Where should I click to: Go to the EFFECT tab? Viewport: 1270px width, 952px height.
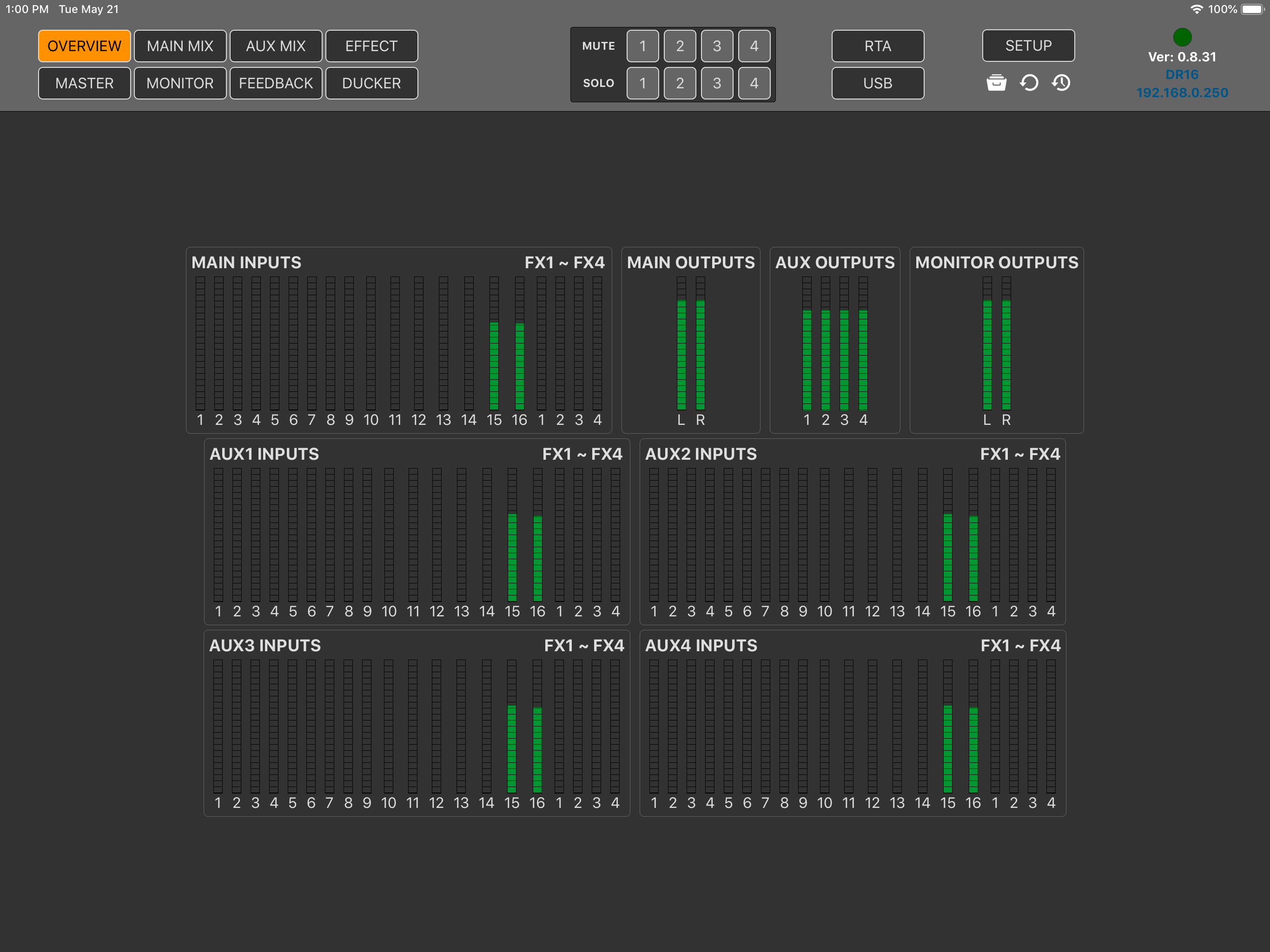371,46
